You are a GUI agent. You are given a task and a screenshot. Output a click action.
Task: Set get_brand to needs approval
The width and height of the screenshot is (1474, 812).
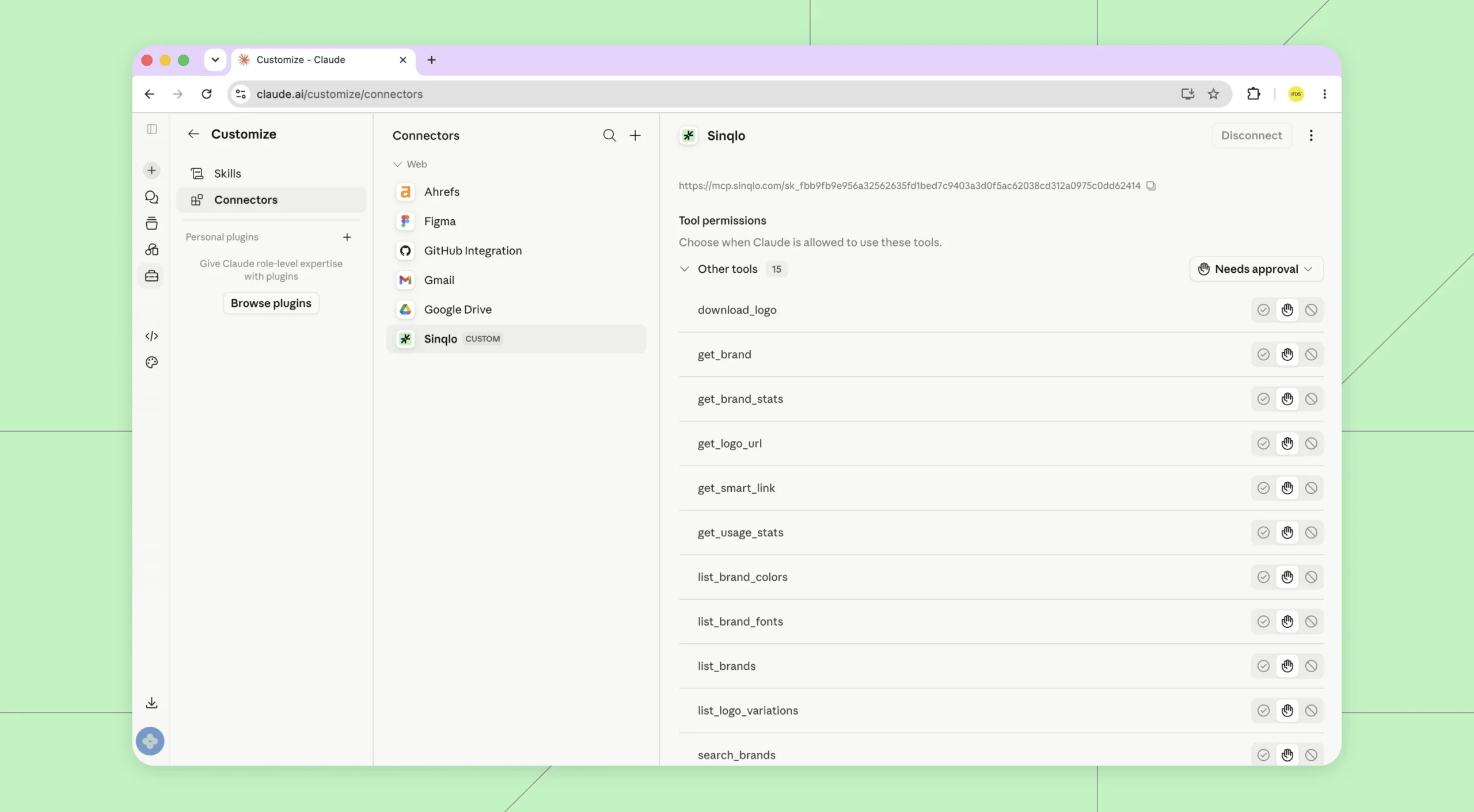[1287, 354]
